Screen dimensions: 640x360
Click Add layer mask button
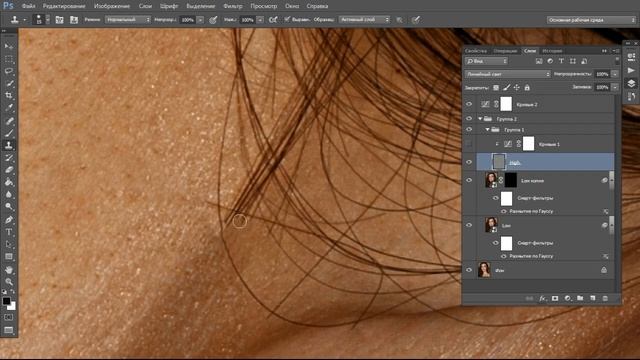pos(555,298)
